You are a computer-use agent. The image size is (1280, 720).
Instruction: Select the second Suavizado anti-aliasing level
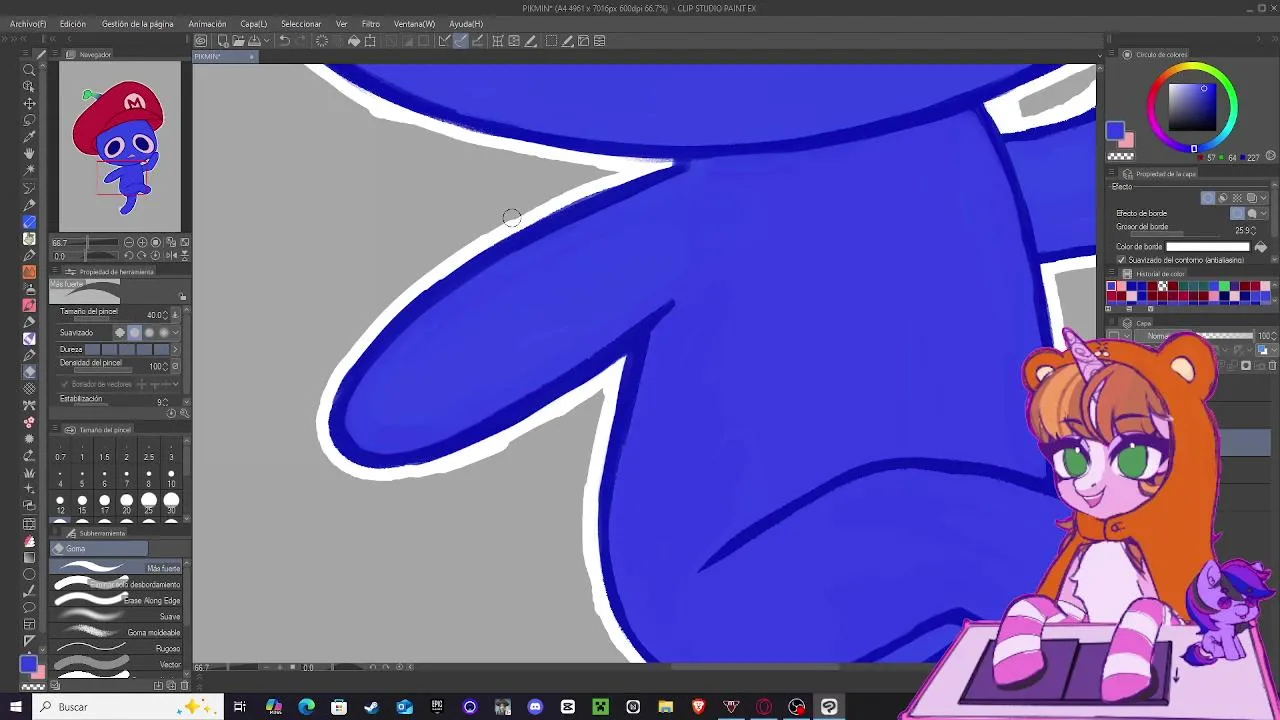[x=135, y=333]
